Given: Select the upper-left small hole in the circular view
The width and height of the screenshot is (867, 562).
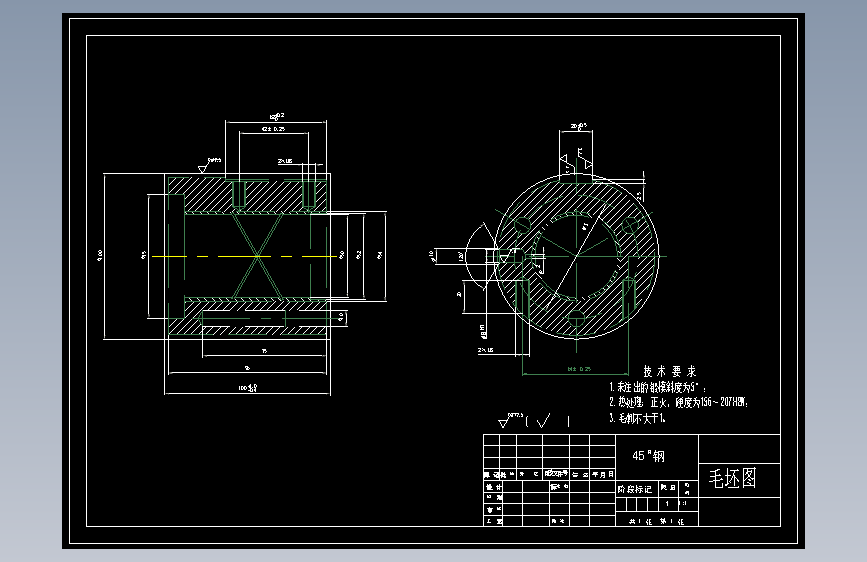Looking at the screenshot, I should pyautogui.click(x=522, y=225).
